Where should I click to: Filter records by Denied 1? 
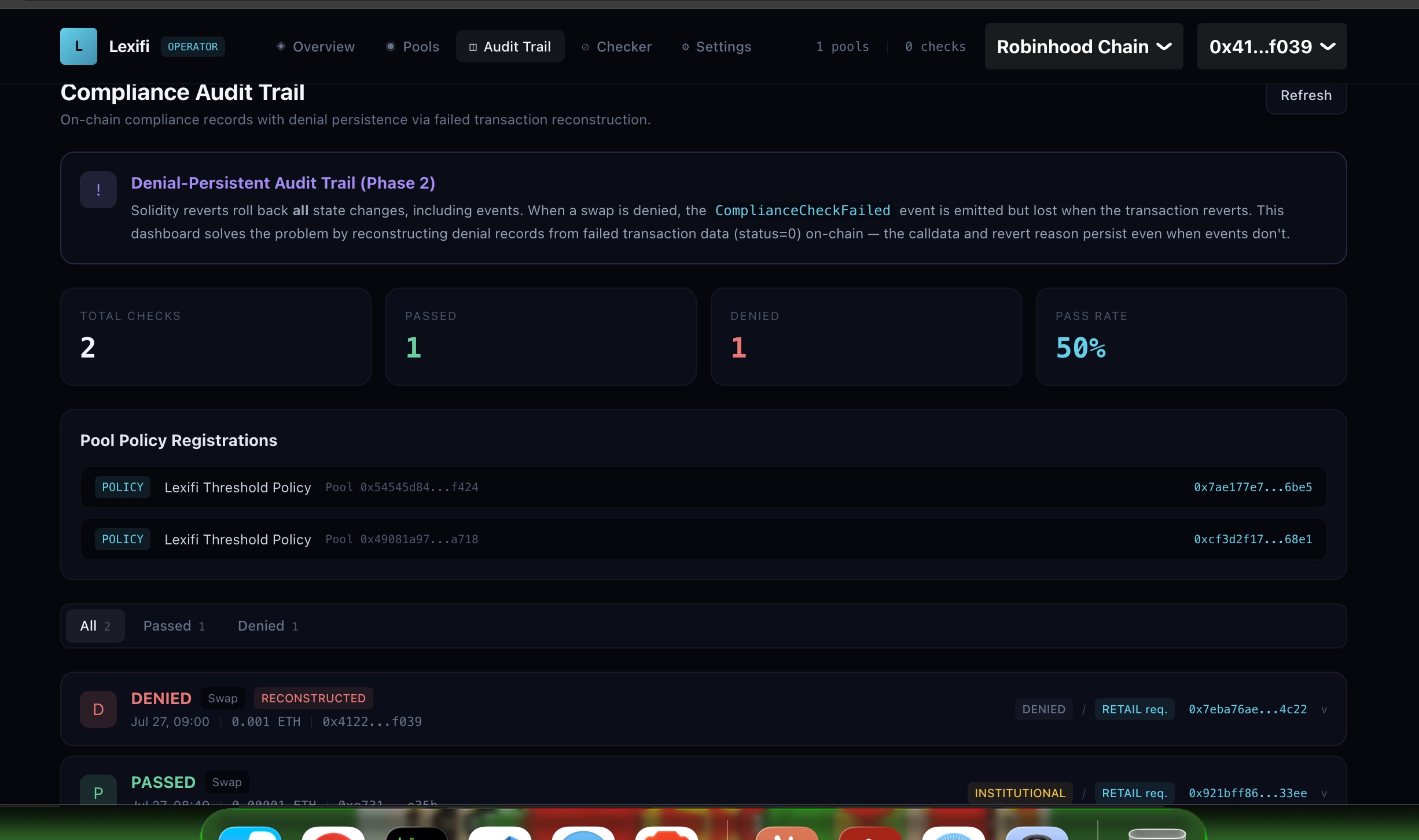pyautogui.click(x=268, y=626)
